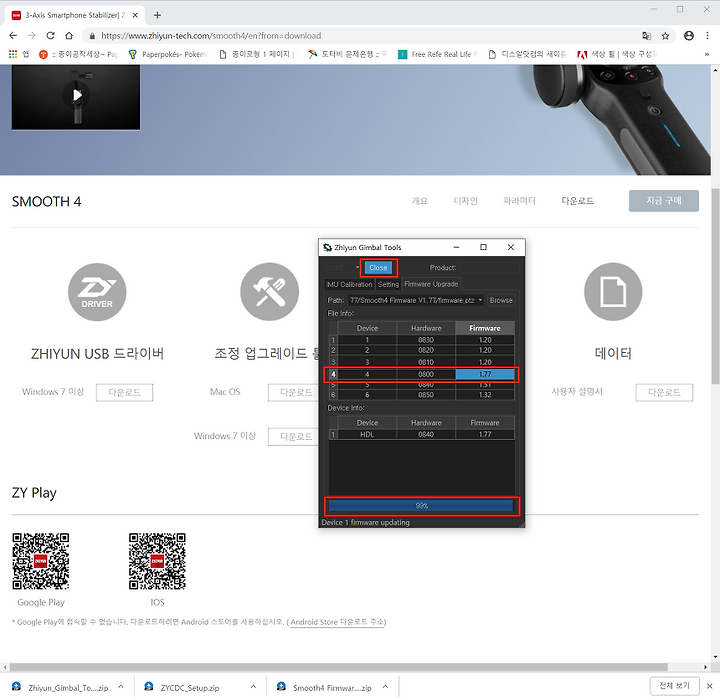
Task: Select hardware 0850 cell in row 6
Action: tap(426, 395)
